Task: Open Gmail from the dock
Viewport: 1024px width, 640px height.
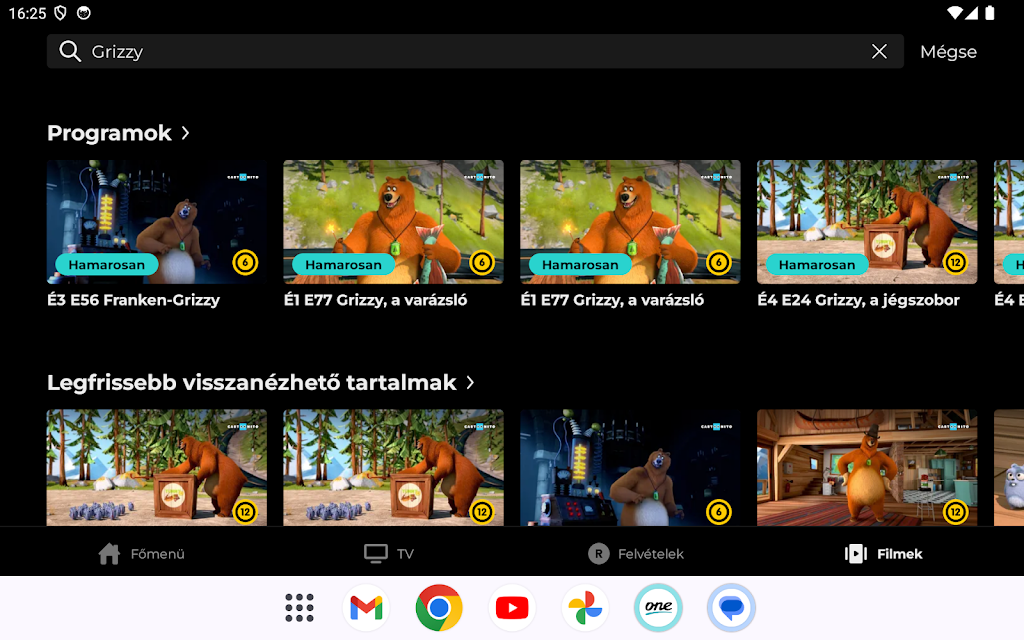Action: [366, 607]
